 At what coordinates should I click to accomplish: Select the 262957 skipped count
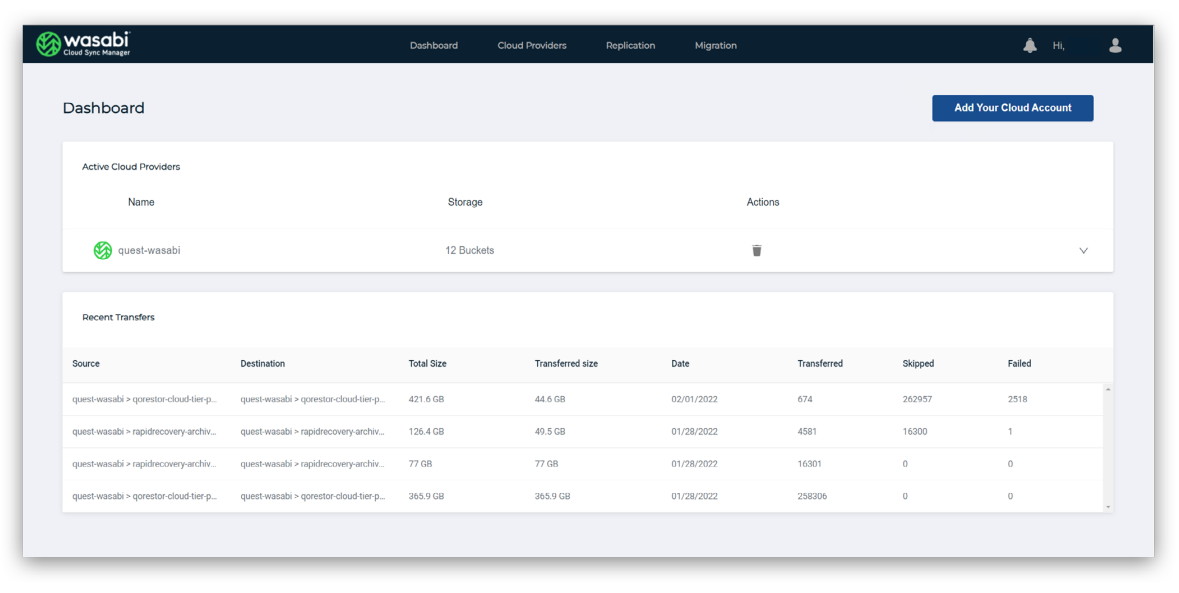coord(917,399)
